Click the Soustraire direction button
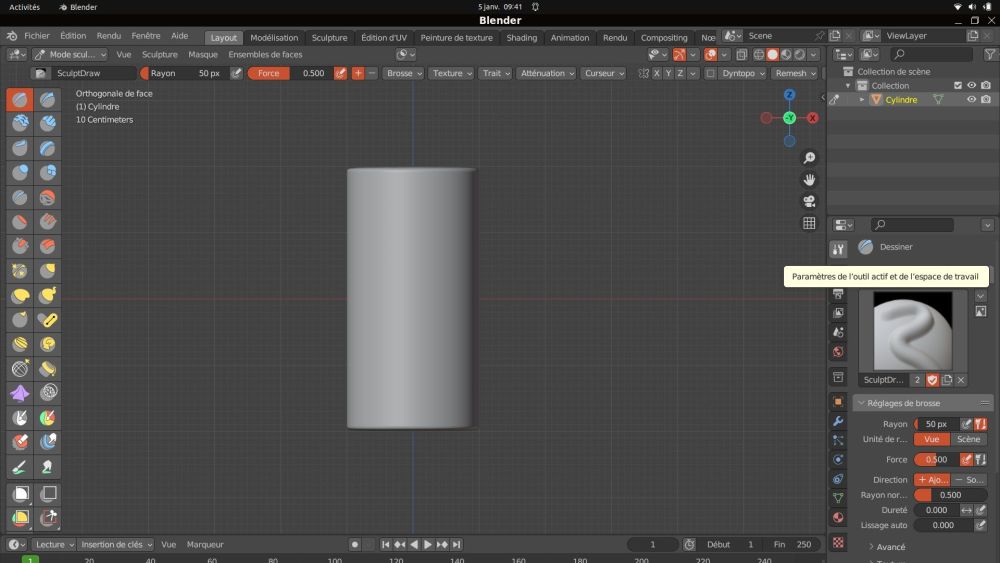 click(x=968, y=479)
